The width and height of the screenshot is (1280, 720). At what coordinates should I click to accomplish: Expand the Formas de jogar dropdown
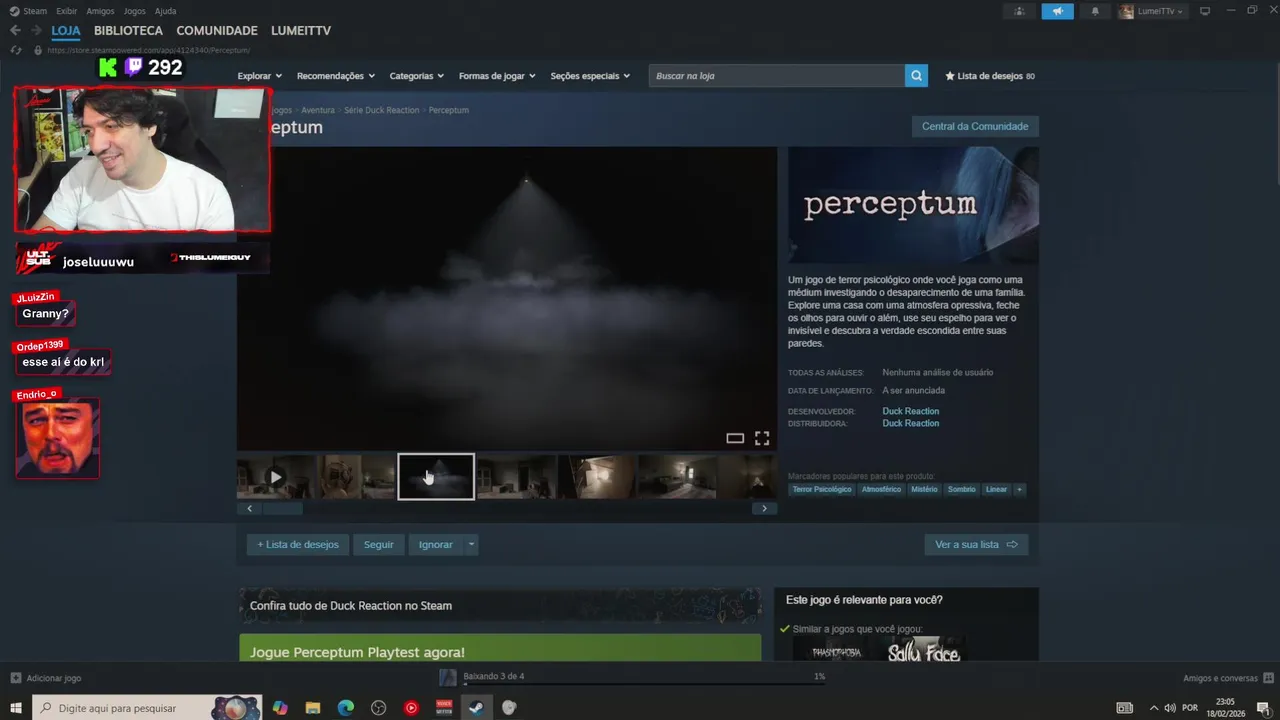tap(497, 76)
